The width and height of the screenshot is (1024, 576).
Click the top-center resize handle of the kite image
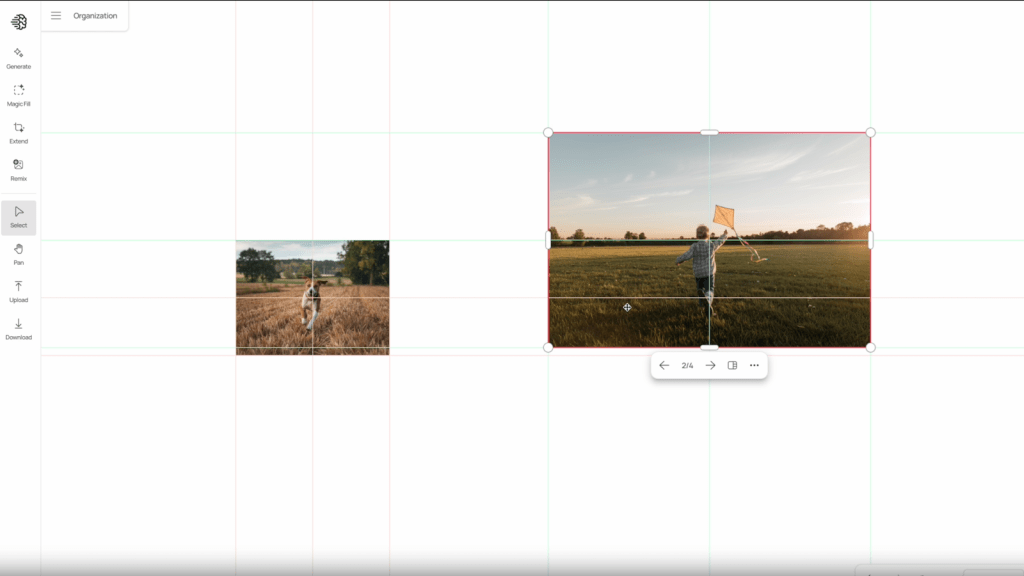[710, 131]
